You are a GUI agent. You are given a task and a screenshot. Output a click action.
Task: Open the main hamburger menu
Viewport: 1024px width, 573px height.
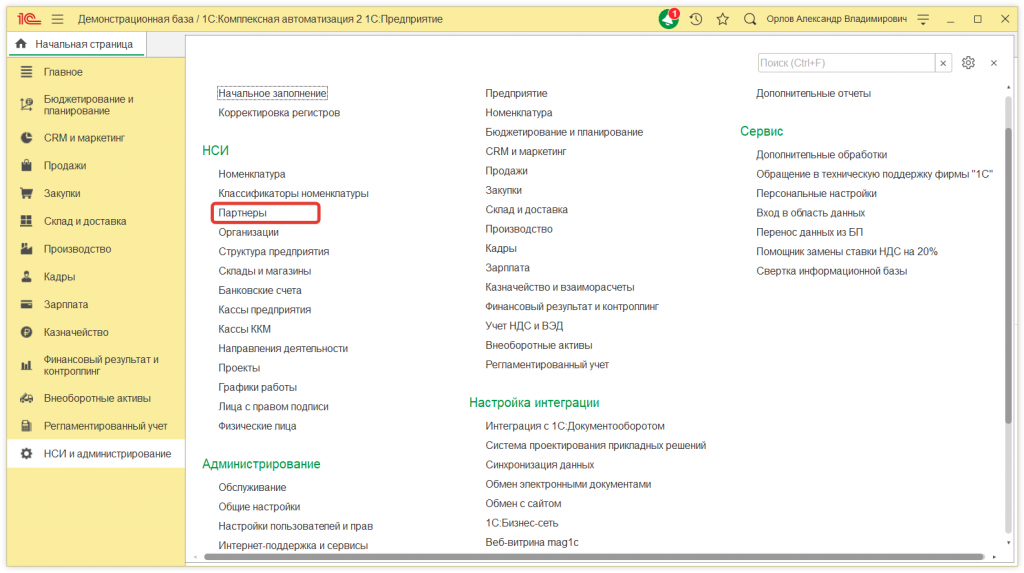pos(57,19)
